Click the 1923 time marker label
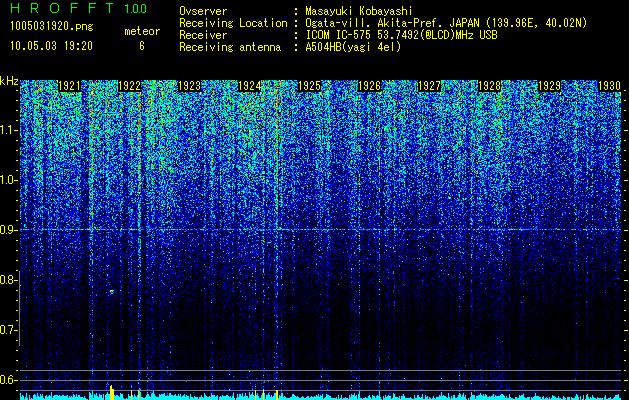 coord(189,86)
